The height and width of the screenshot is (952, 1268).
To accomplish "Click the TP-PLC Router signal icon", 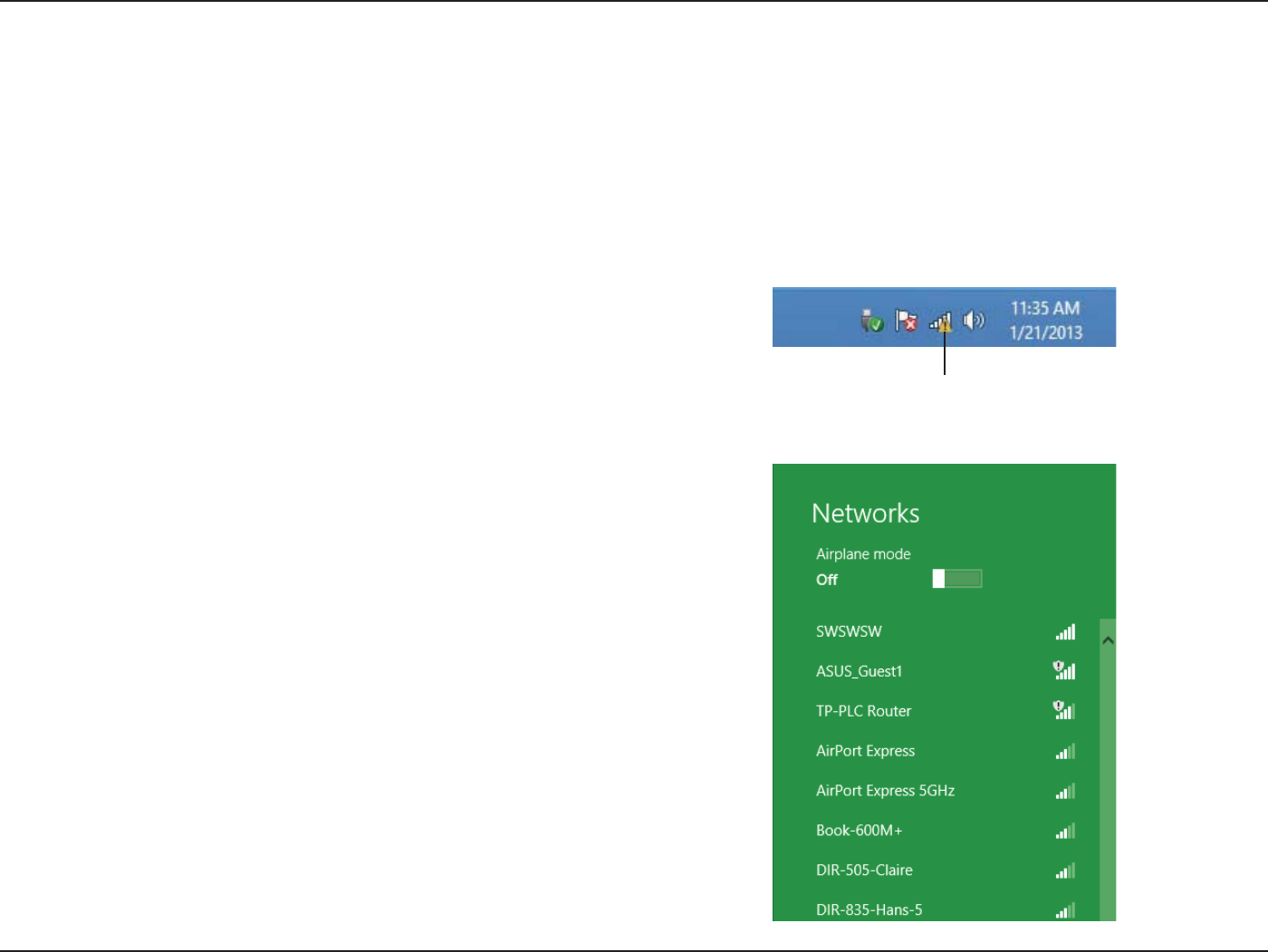I will pos(1064,710).
